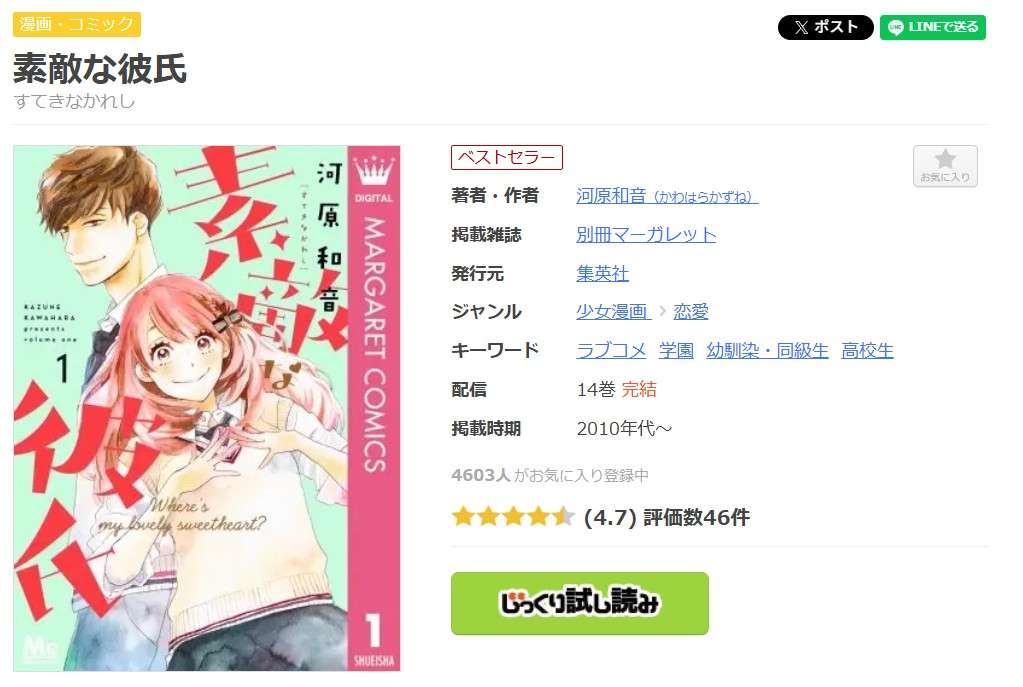Image resolution: width=1023 pixels, height=687 pixels.
Task: Click the 素敵な彼氏 page title
Action: (100, 69)
